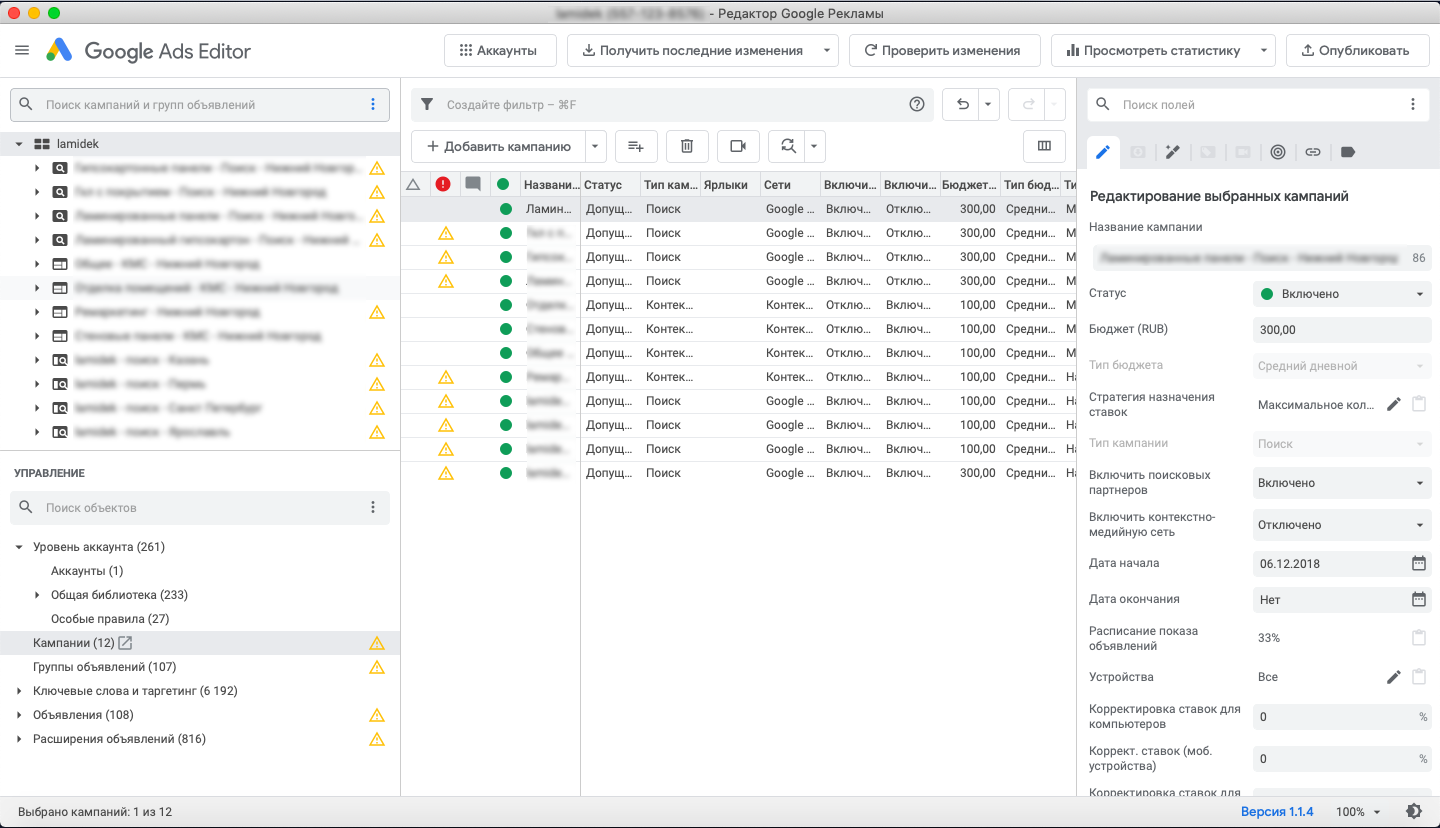Image resolution: width=1440 pixels, height=828 pixels.
Task: Open the Статус dropdown set to Включено
Action: (x=1341, y=294)
